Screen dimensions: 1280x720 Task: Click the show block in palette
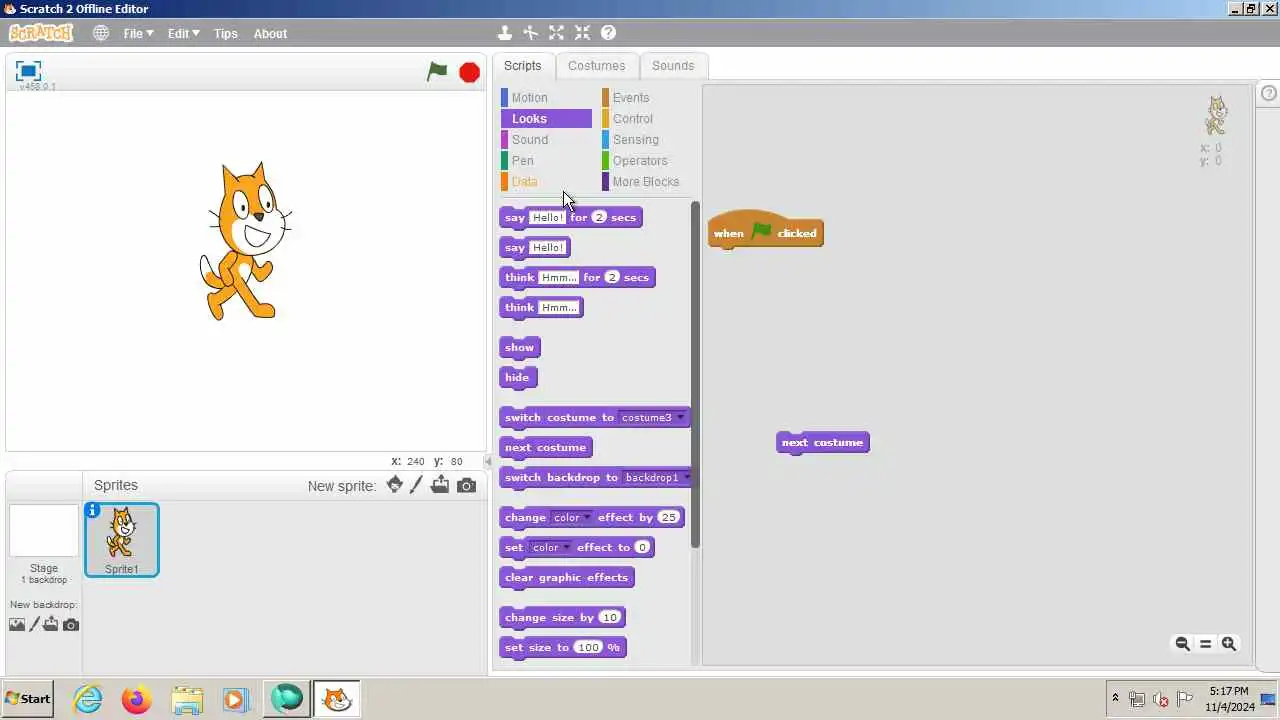coord(520,348)
